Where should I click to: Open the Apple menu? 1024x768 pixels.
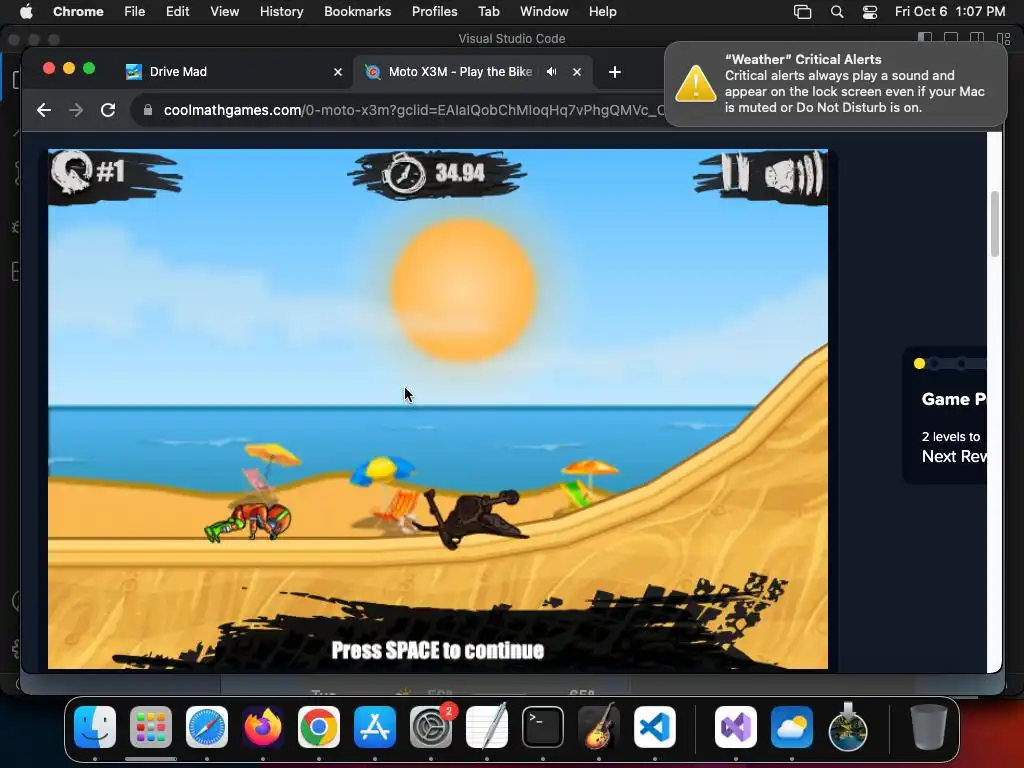click(25, 12)
